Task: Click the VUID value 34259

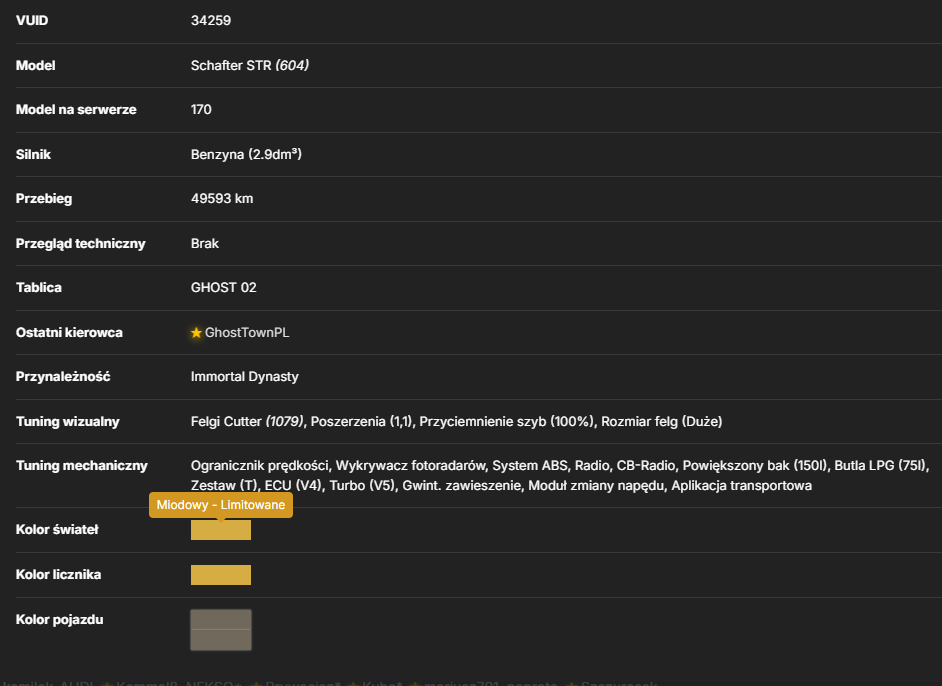Action: (211, 20)
